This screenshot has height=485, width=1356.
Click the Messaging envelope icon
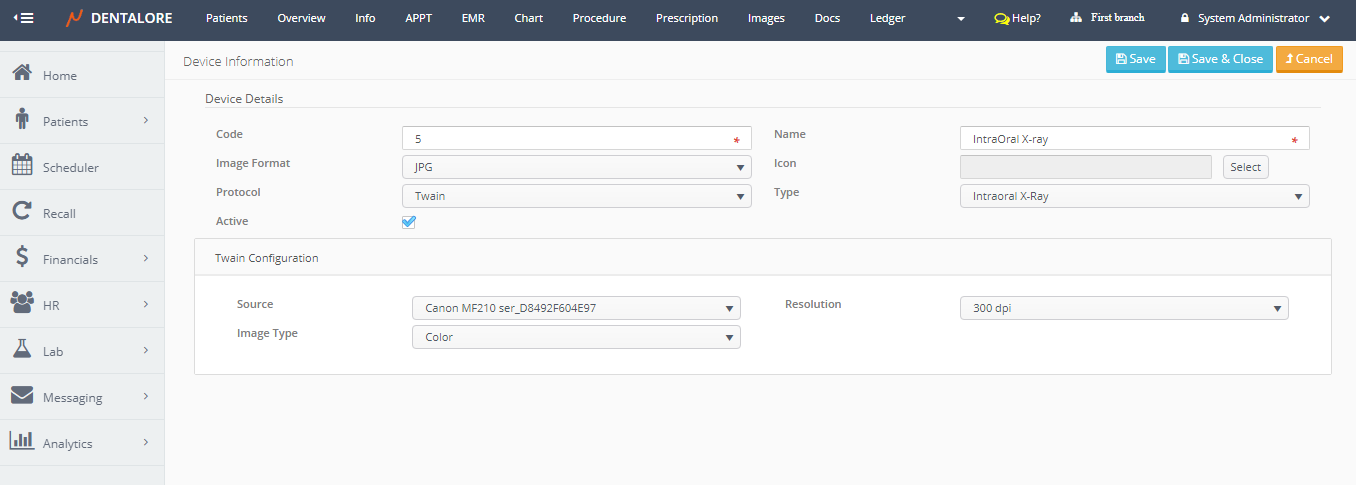click(22, 396)
